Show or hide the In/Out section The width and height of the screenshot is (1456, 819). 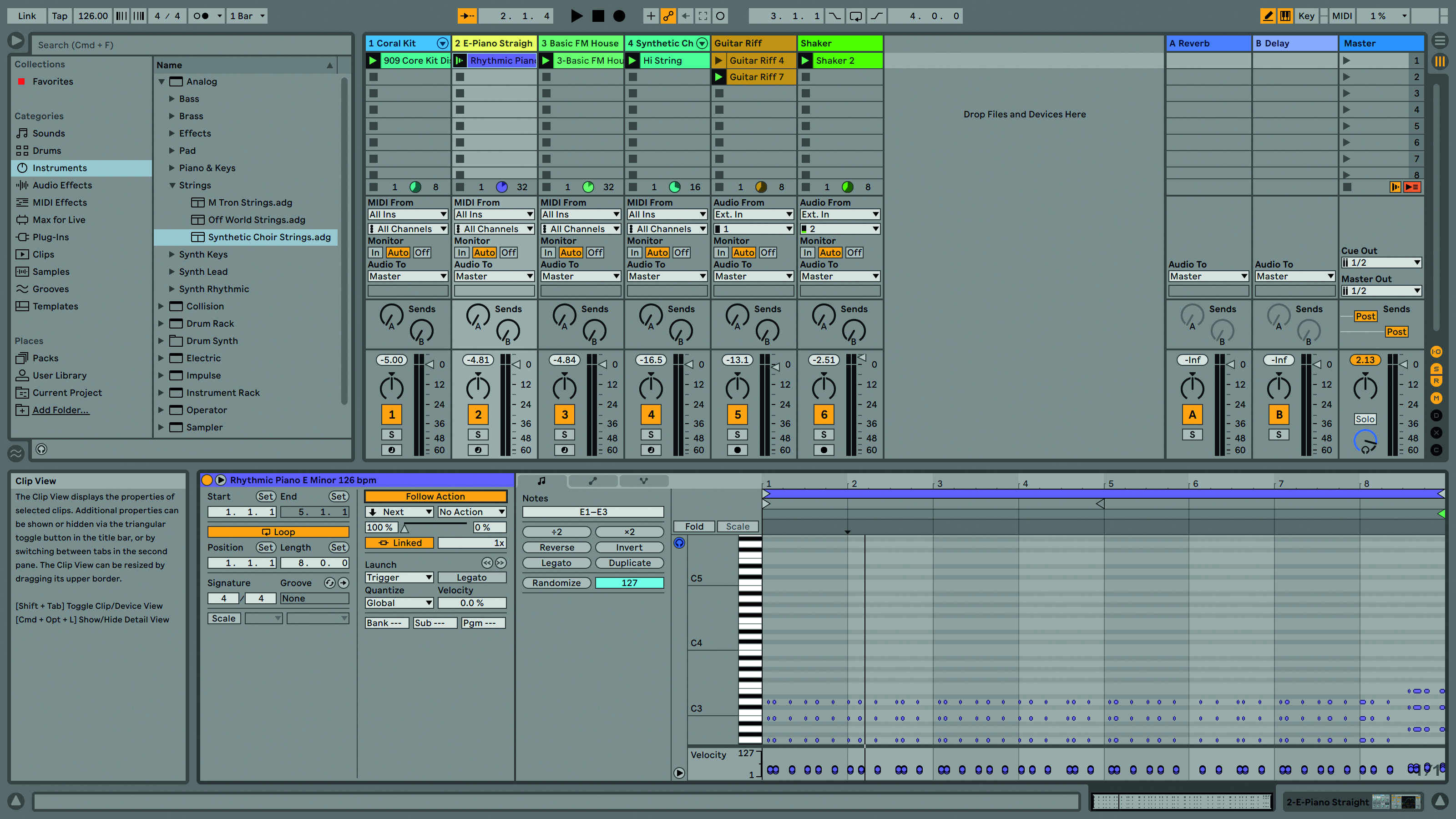pyautogui.click(x=1436, y=352)
